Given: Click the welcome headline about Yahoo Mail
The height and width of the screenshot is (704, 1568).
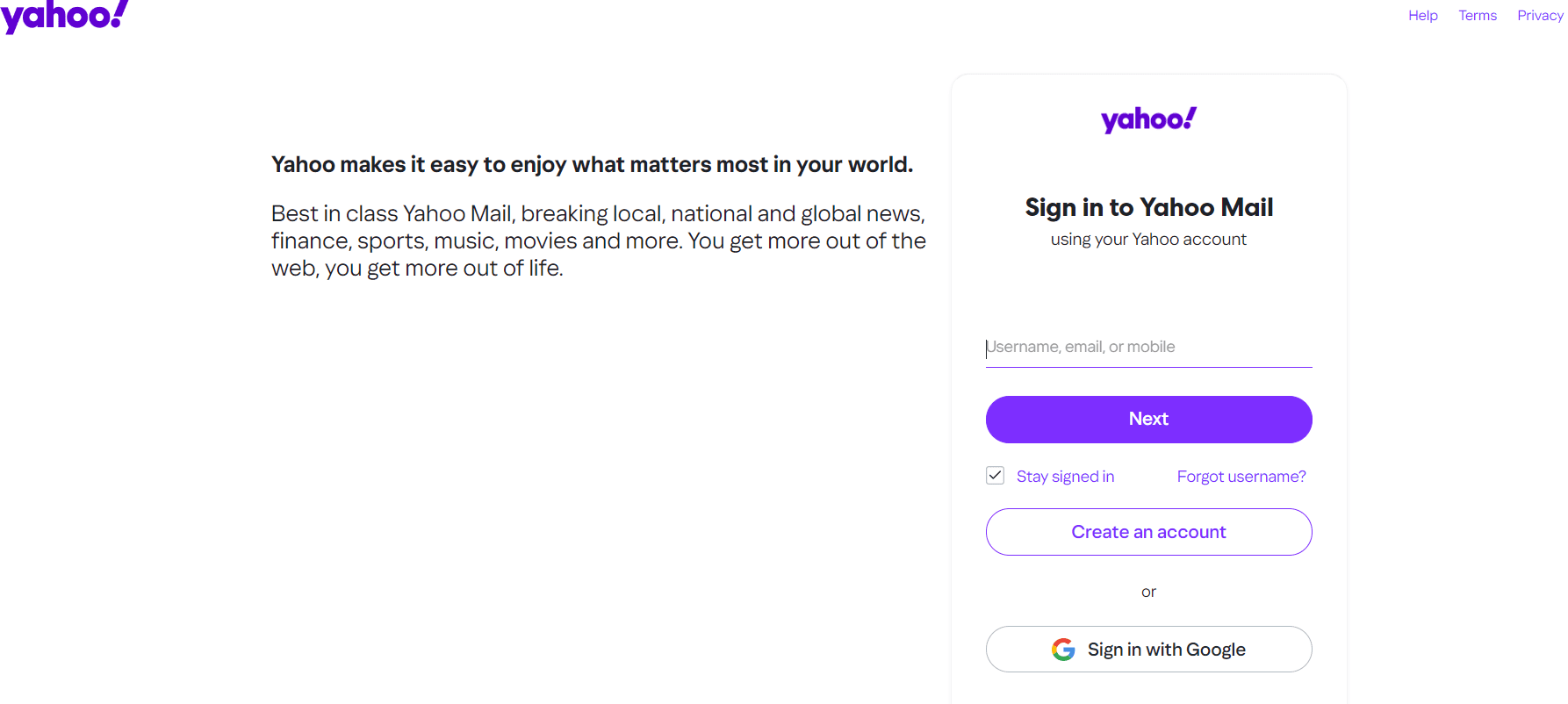Looking at the screenshot, I should [x=592, y=164].
